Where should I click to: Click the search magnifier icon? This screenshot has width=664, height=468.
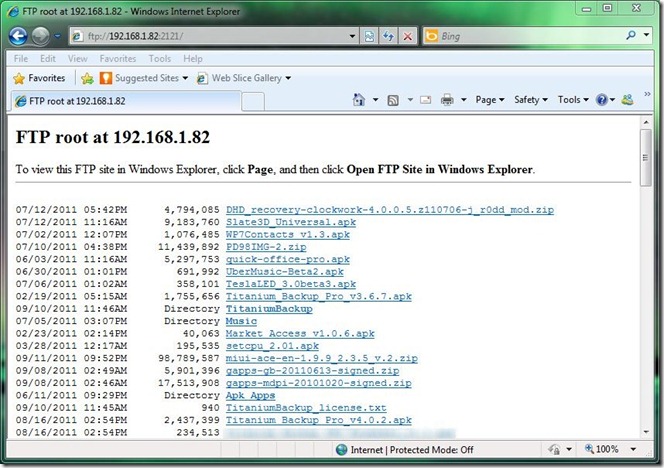[631, 36]
